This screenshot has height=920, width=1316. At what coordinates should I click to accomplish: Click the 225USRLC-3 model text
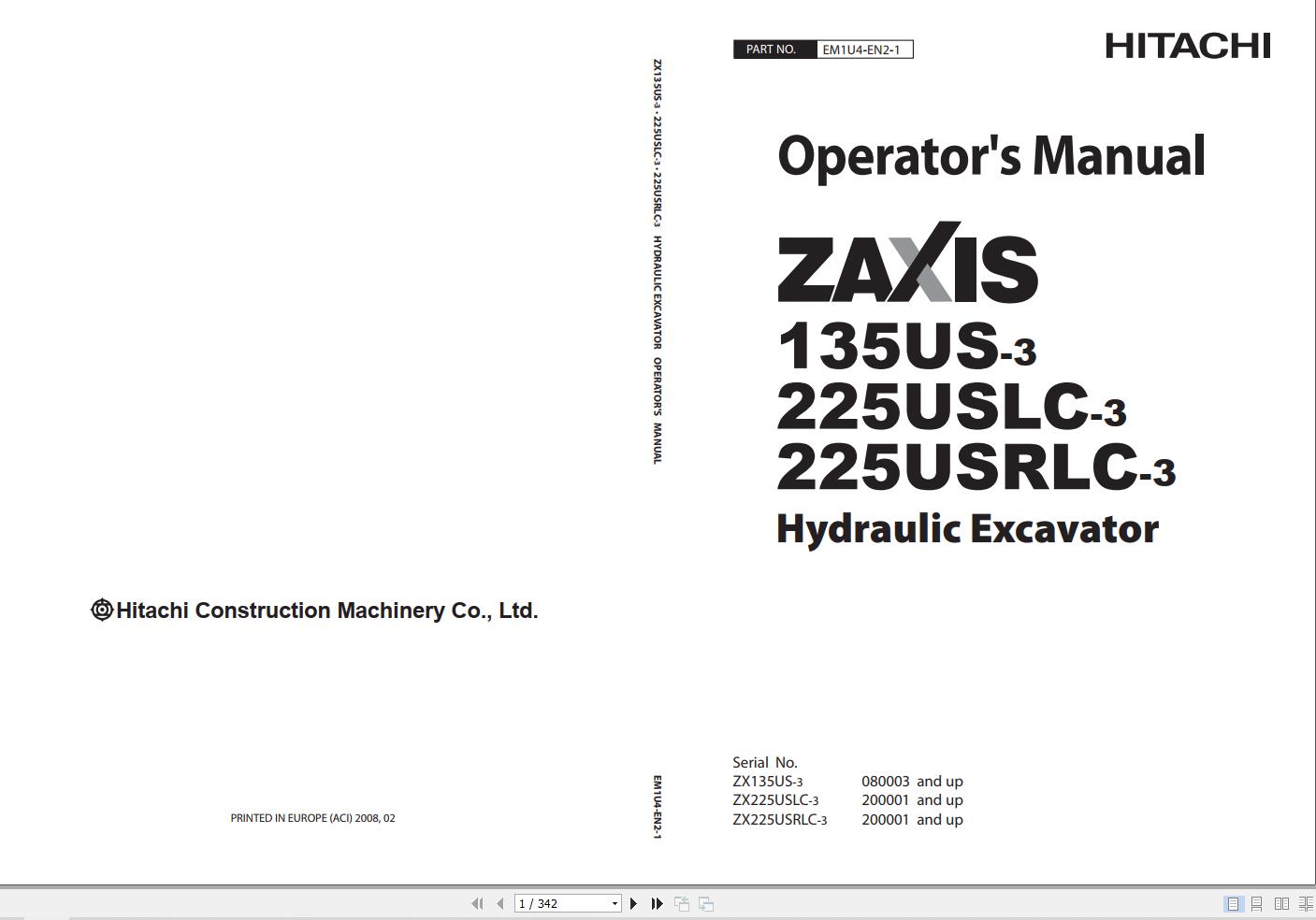pos(976,466)
